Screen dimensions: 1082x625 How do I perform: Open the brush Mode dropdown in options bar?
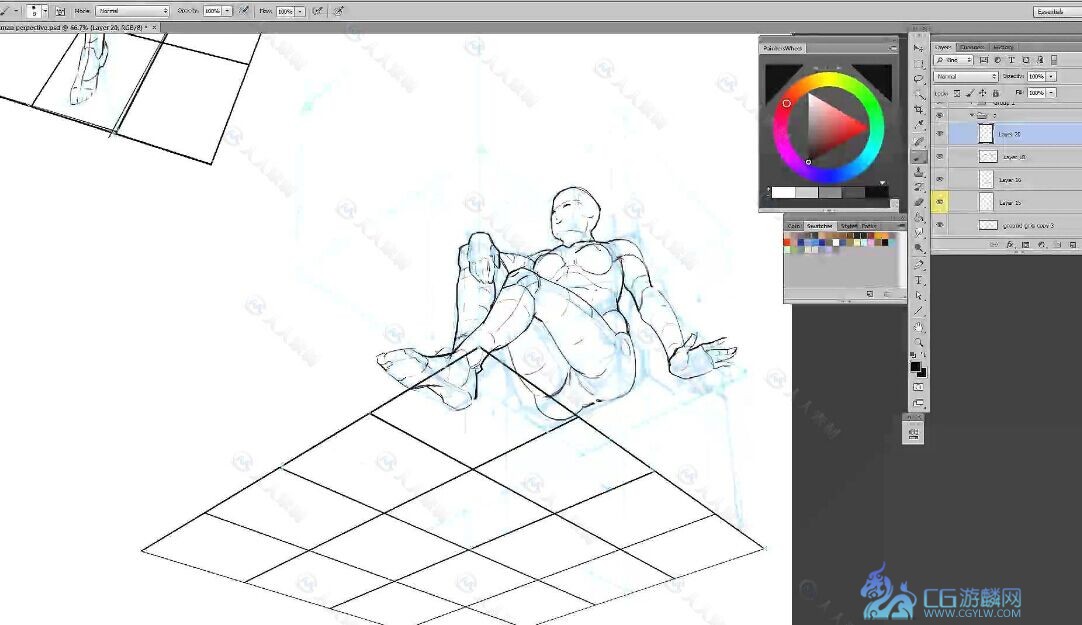132,11
